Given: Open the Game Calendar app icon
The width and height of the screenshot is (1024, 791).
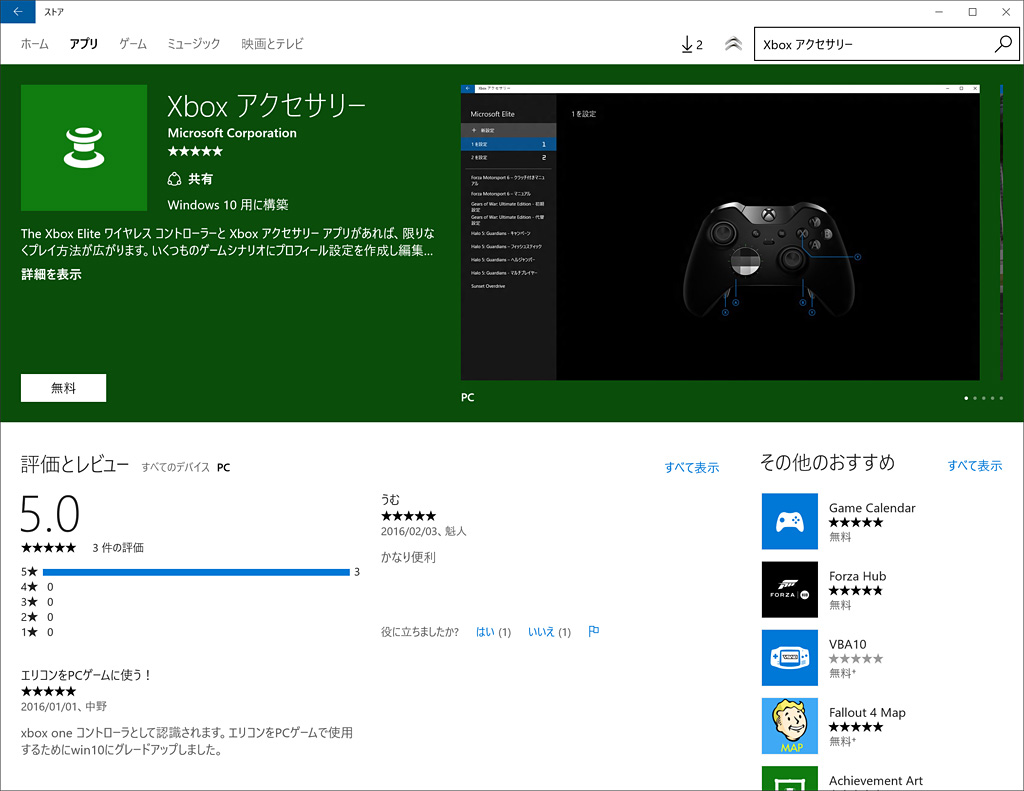Looking at the screenshot, I should click(x=789, y=521).
